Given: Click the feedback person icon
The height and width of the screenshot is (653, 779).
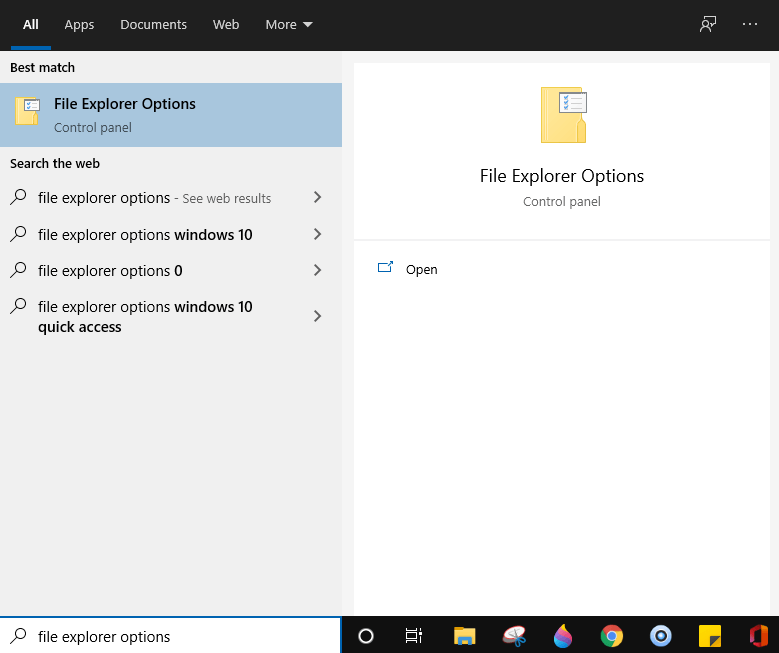Looking at the screenshot, I should 708,24.
